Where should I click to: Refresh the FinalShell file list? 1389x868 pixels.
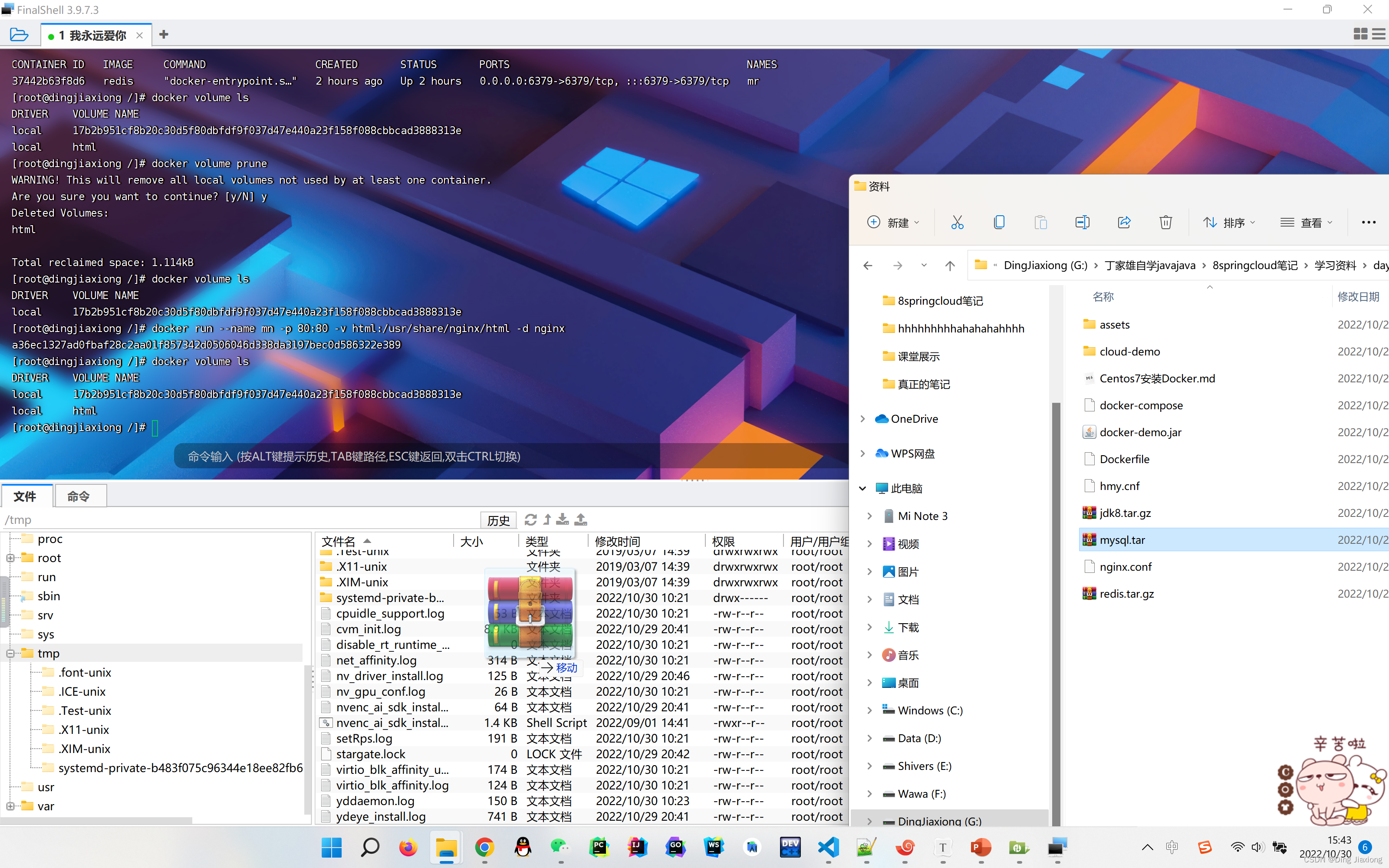click(530, 519)
